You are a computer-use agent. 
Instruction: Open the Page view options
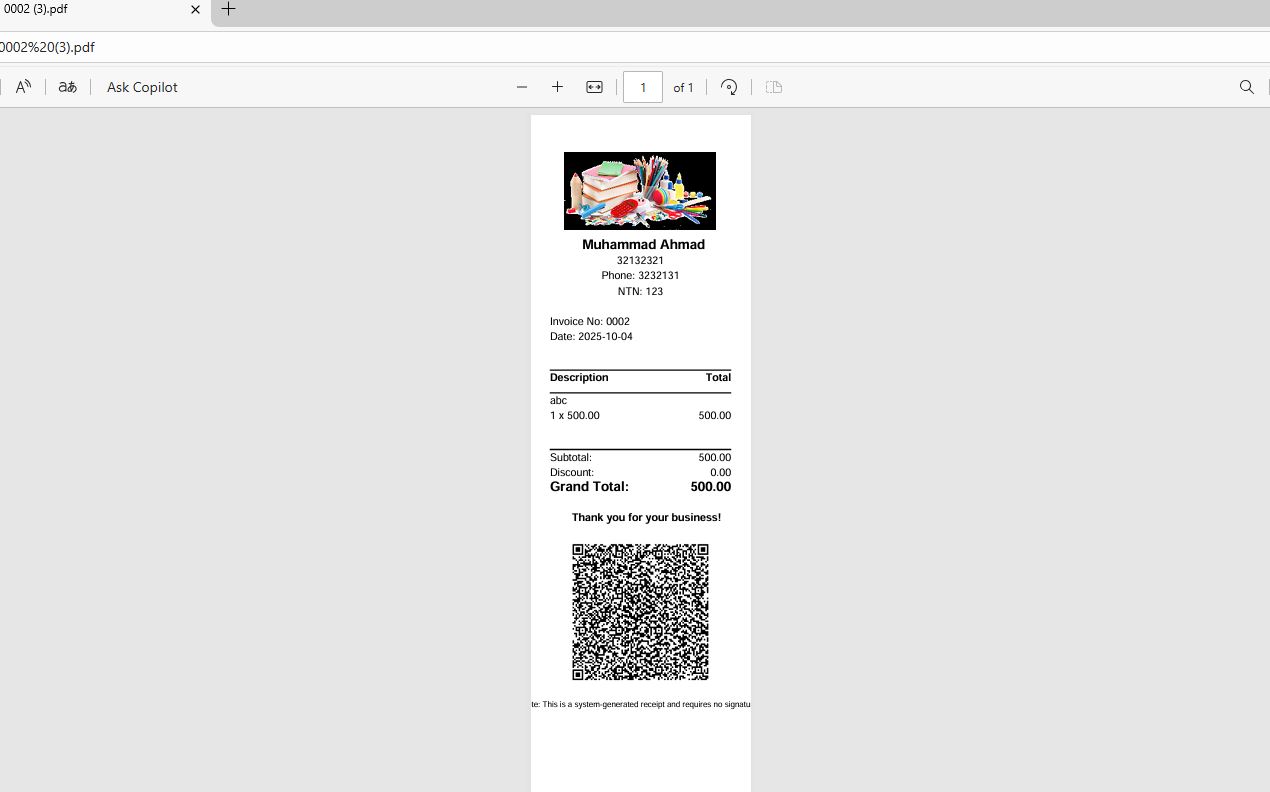click(x=774, y=87)
